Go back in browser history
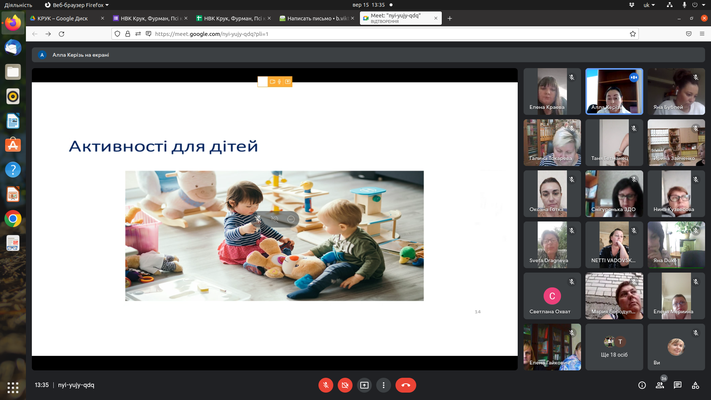Viewport: 711px width, 400px height. [35, 34]
